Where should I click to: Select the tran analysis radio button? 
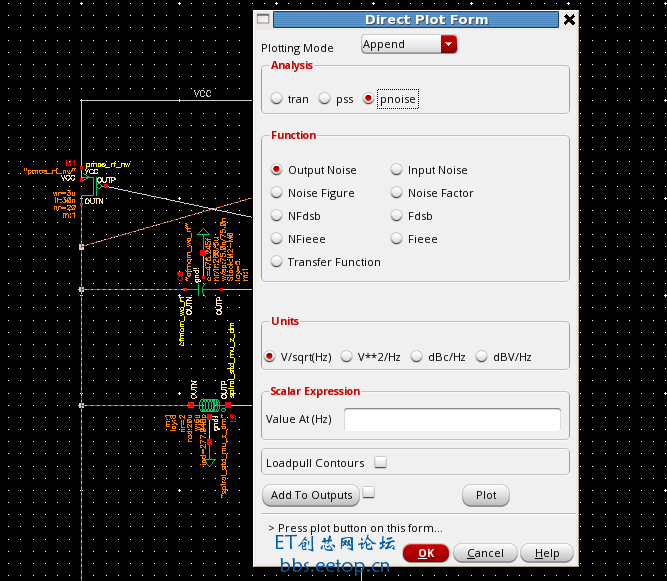point(276,99)
